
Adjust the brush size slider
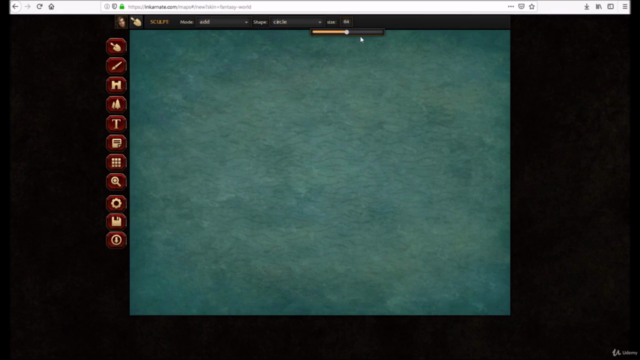[x=347, y=32]
